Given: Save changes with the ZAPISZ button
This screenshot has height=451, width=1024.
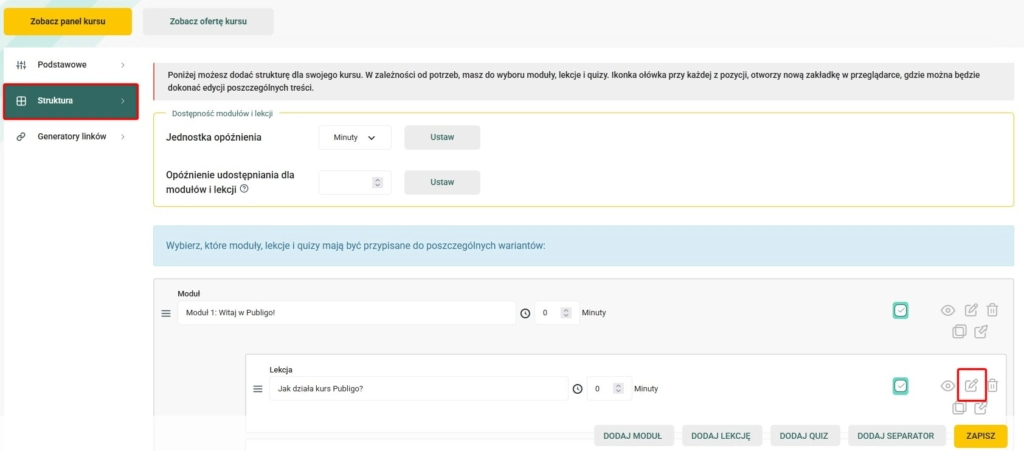Looking at the screenshot, I should [980, 436].
